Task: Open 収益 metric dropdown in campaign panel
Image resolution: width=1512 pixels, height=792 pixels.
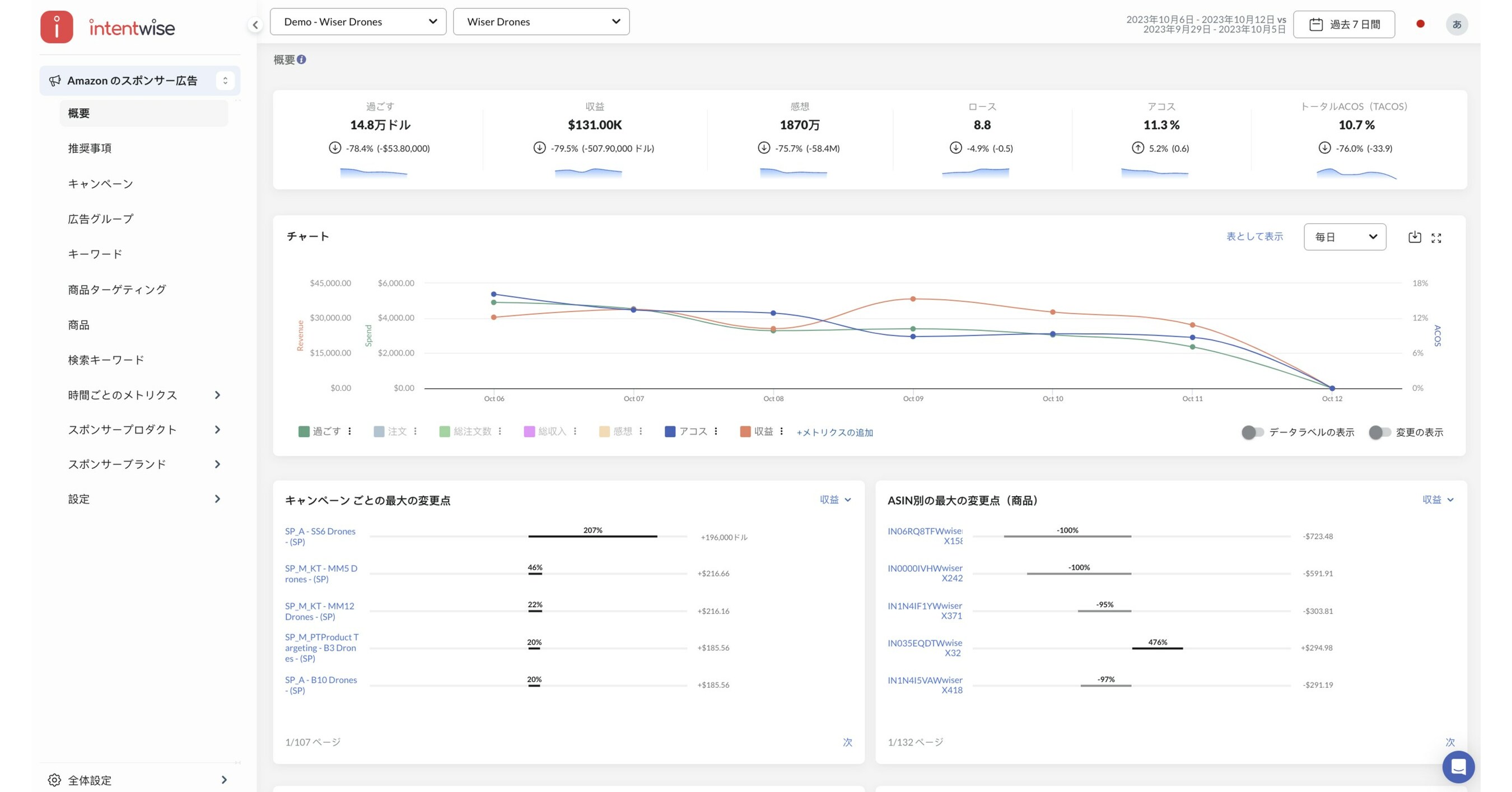Action: (836, 500)
